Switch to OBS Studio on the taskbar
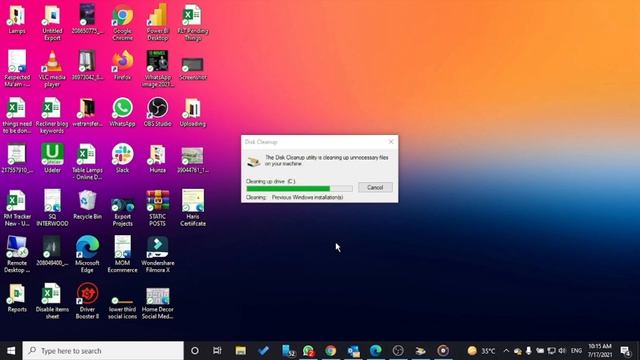The width and height of the screenshot is (640, 360). pos(398,351)
